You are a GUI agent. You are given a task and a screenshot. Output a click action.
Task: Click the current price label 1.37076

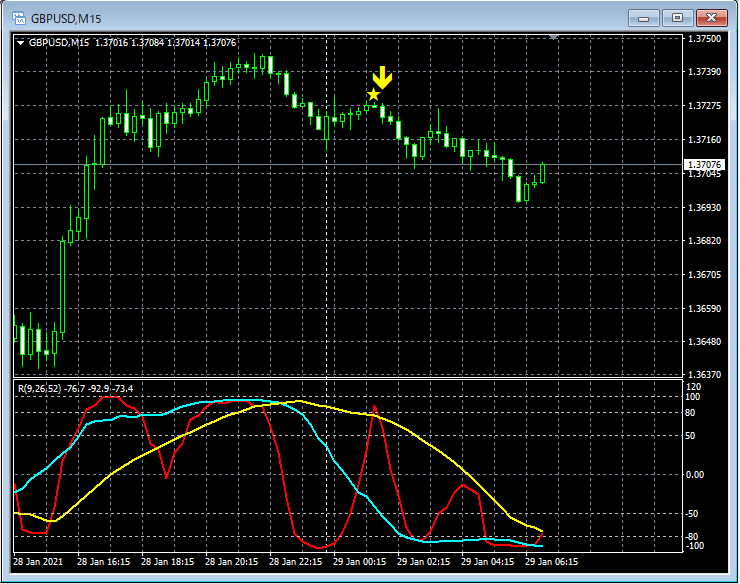tap(704, 164)
